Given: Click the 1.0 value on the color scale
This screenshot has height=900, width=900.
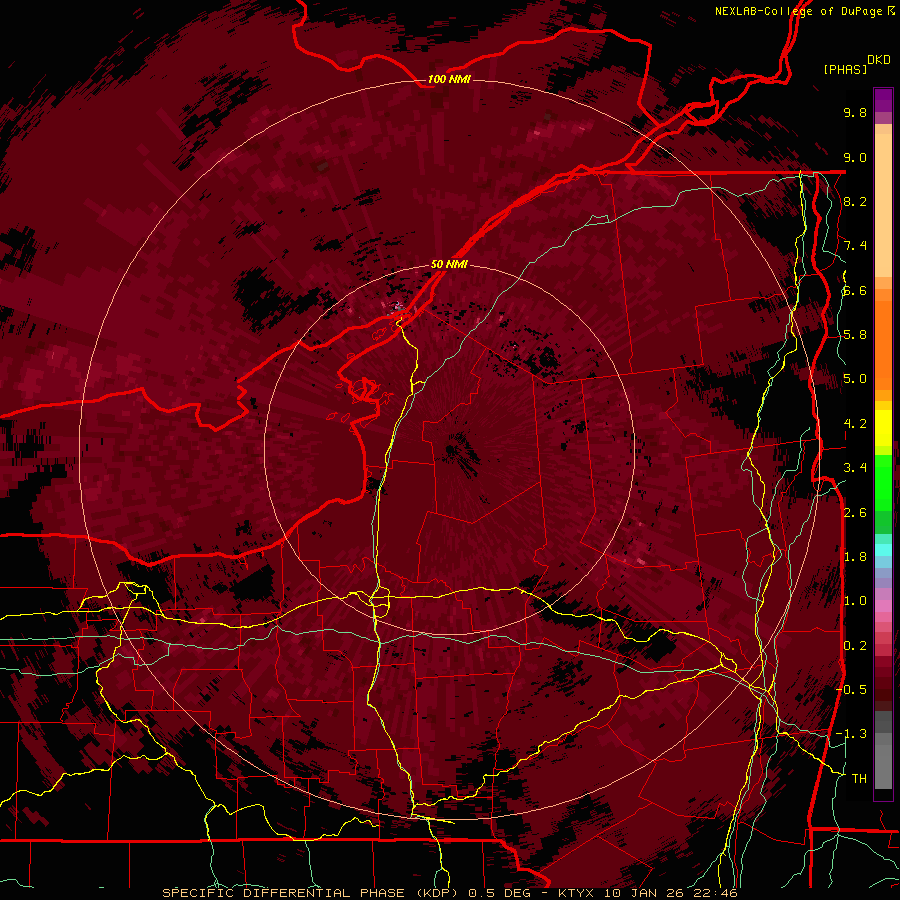Looking at the screenshot, I should [855, 601].
